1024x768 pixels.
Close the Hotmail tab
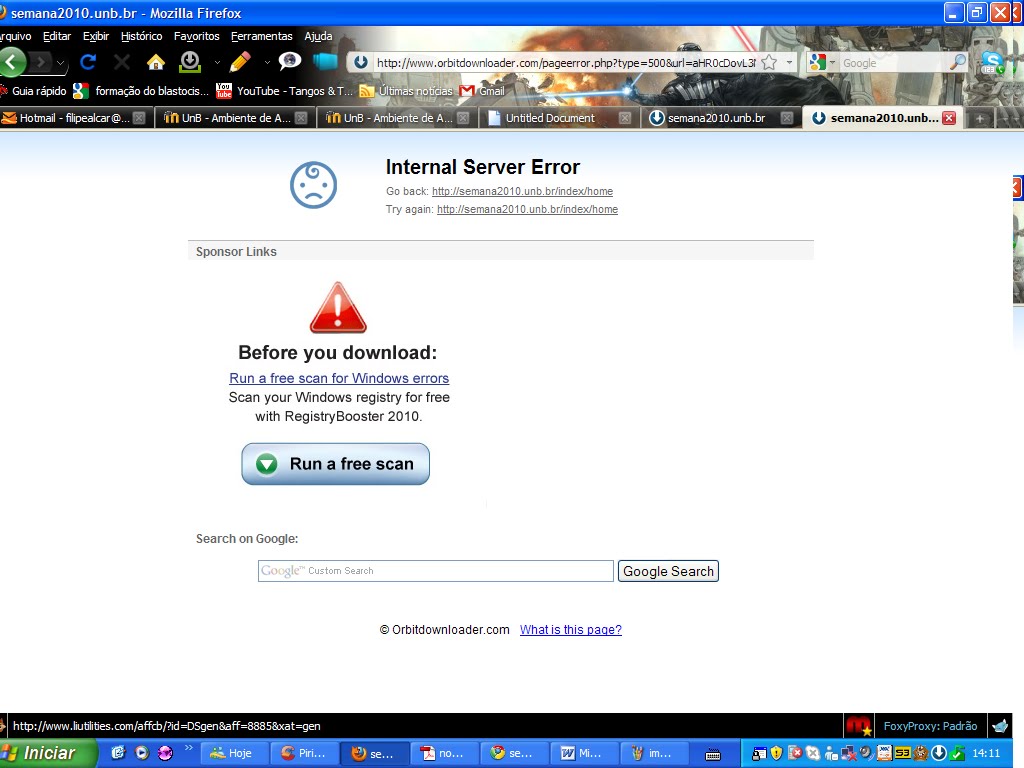tap(138, 118)
